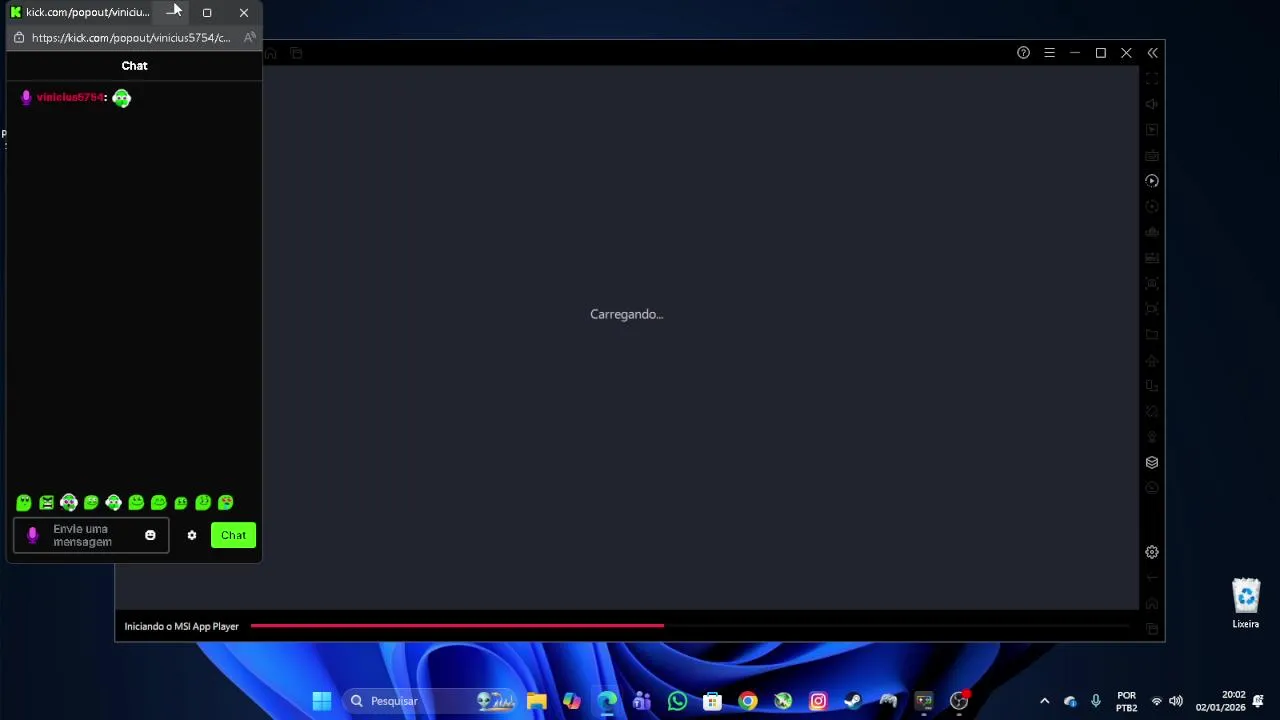Viewport: 1280px width, 720px height.
Task: Switch to Microsoft Edge in taskbar
Action: click(x=607, y=701)
